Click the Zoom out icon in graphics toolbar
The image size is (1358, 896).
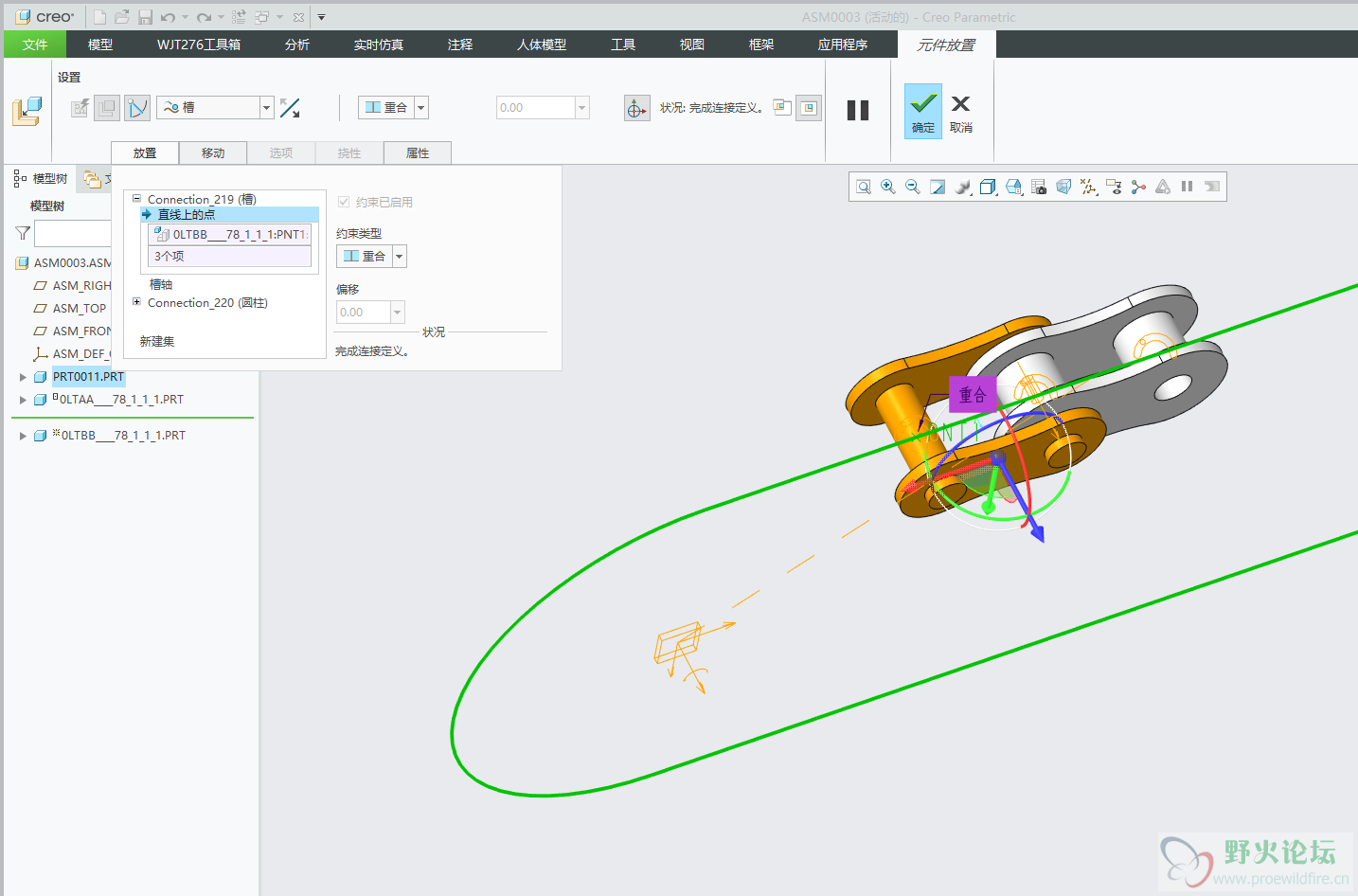tap(913, 187)
